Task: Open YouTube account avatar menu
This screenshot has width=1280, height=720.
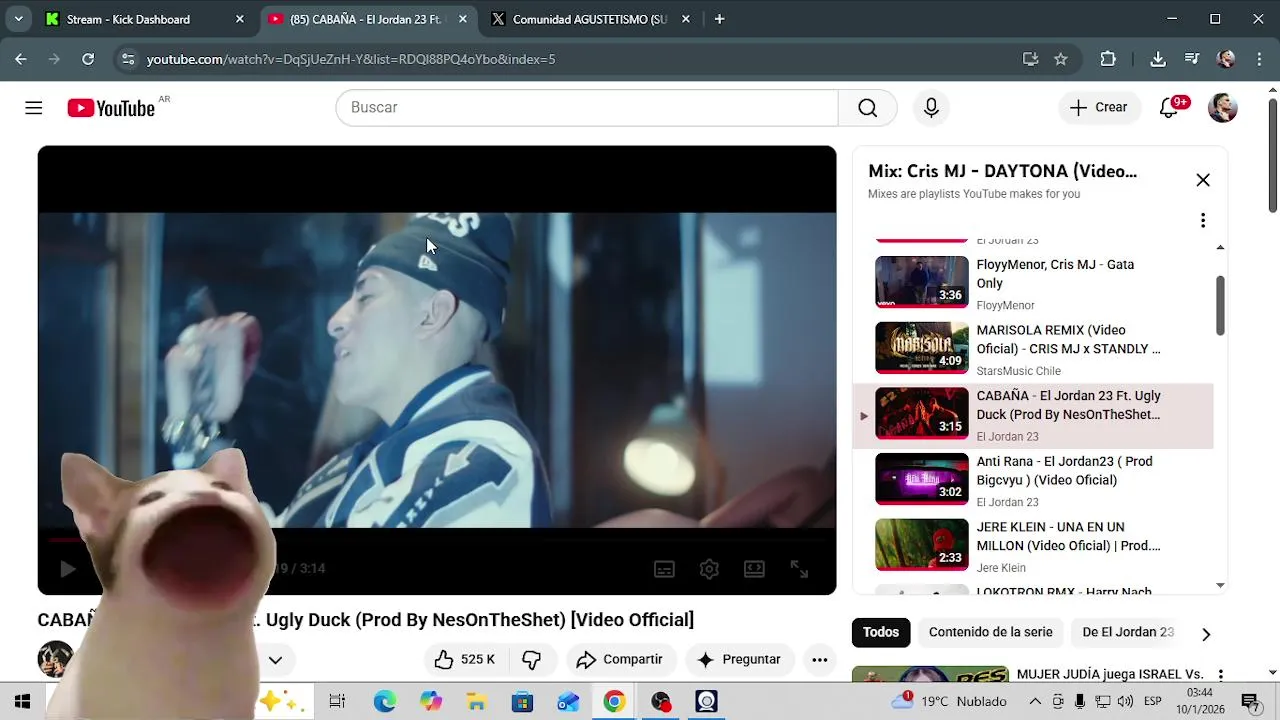Action: click(1222, 108)
